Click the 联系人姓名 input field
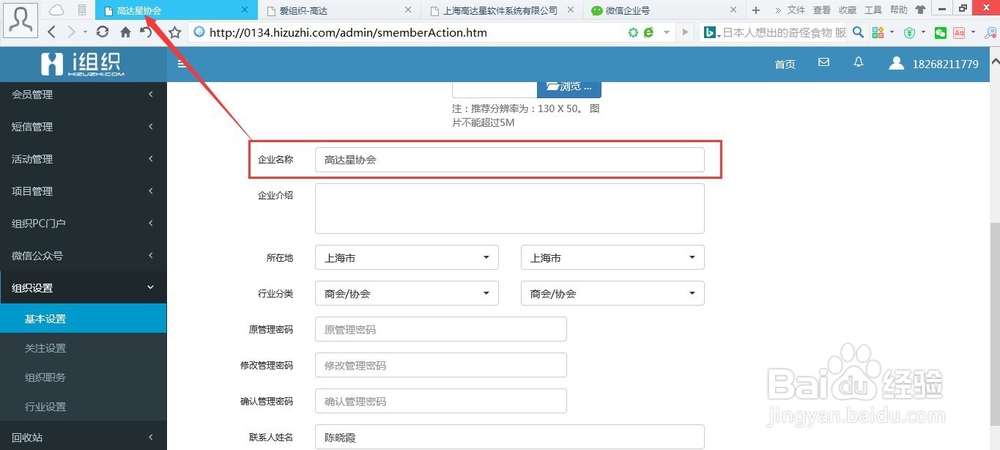Screen dimensions: 1000x450 click(510, 437)
